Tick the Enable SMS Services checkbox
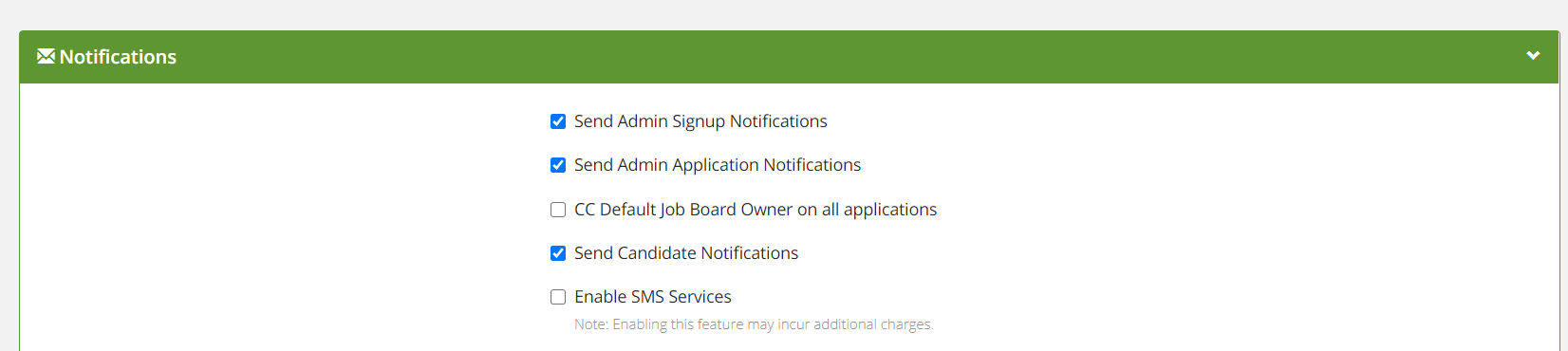Screen dimensions: 1568x351 pyautogui.click(x=558, y=297)
